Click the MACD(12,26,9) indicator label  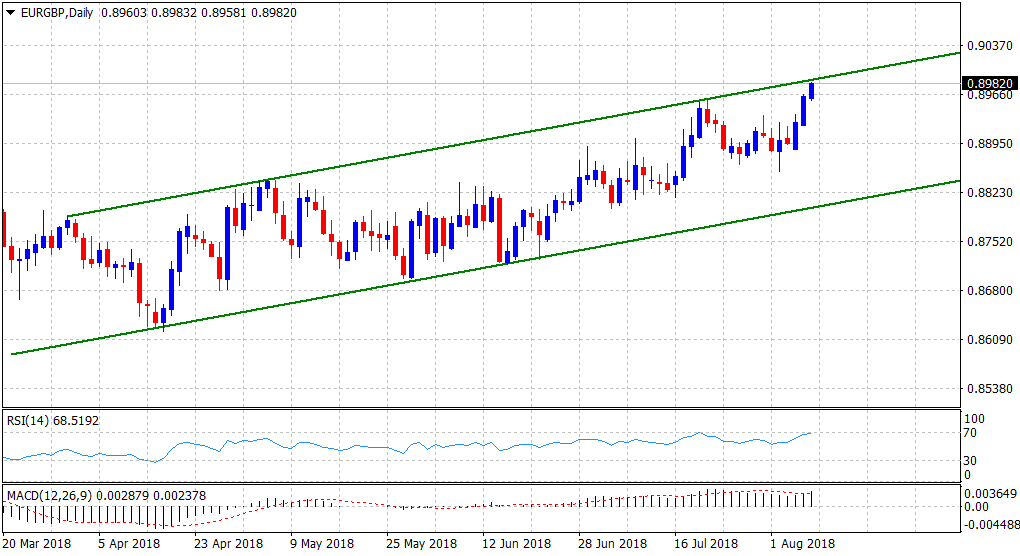point(47,495)
